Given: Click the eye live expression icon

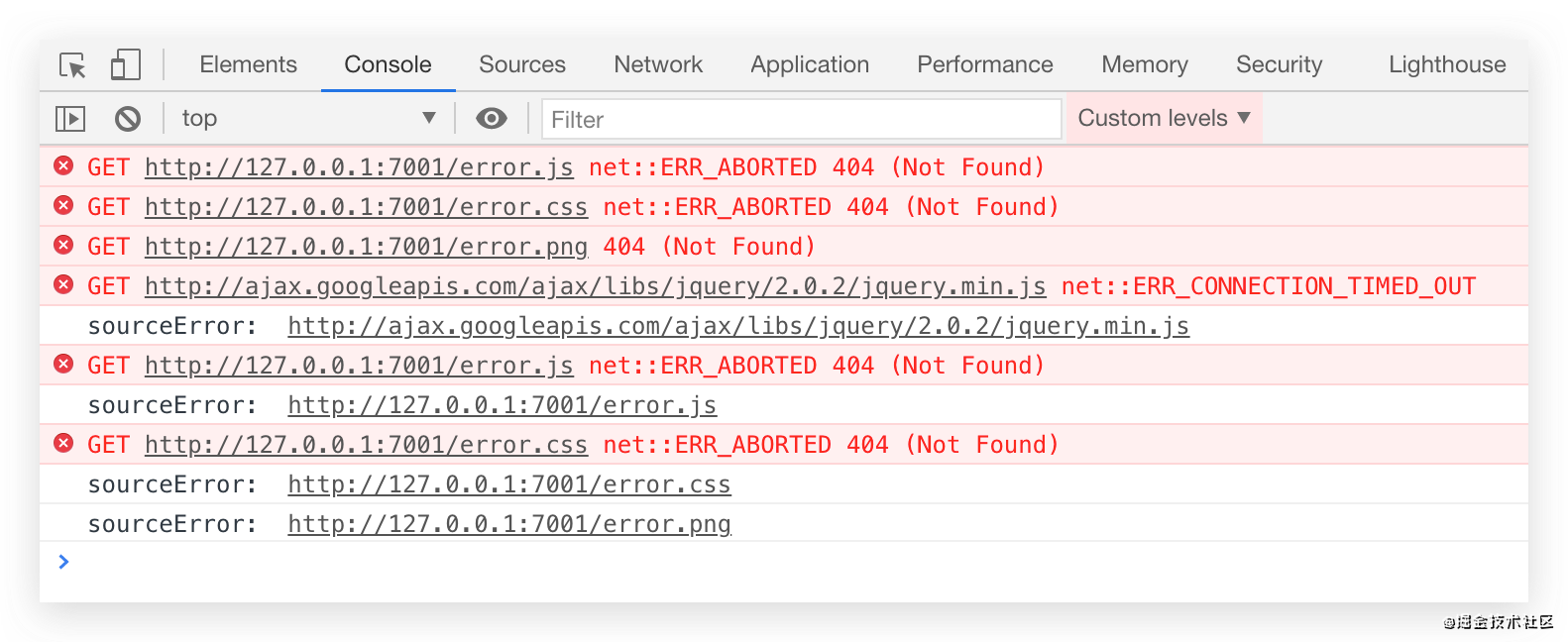Looking at the screenshot, I should click(x=491, y=119).
